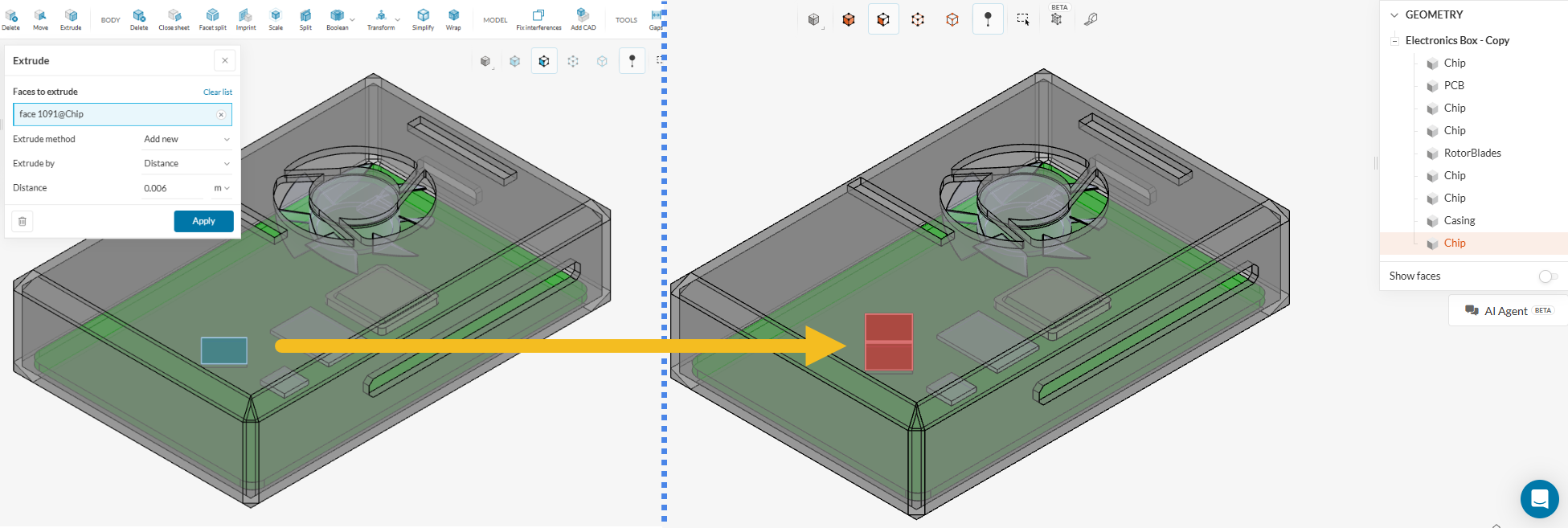The width and height of the screenshot is (1568, 528).
Task: Click the Clear list link
Action: pos(217,92)
